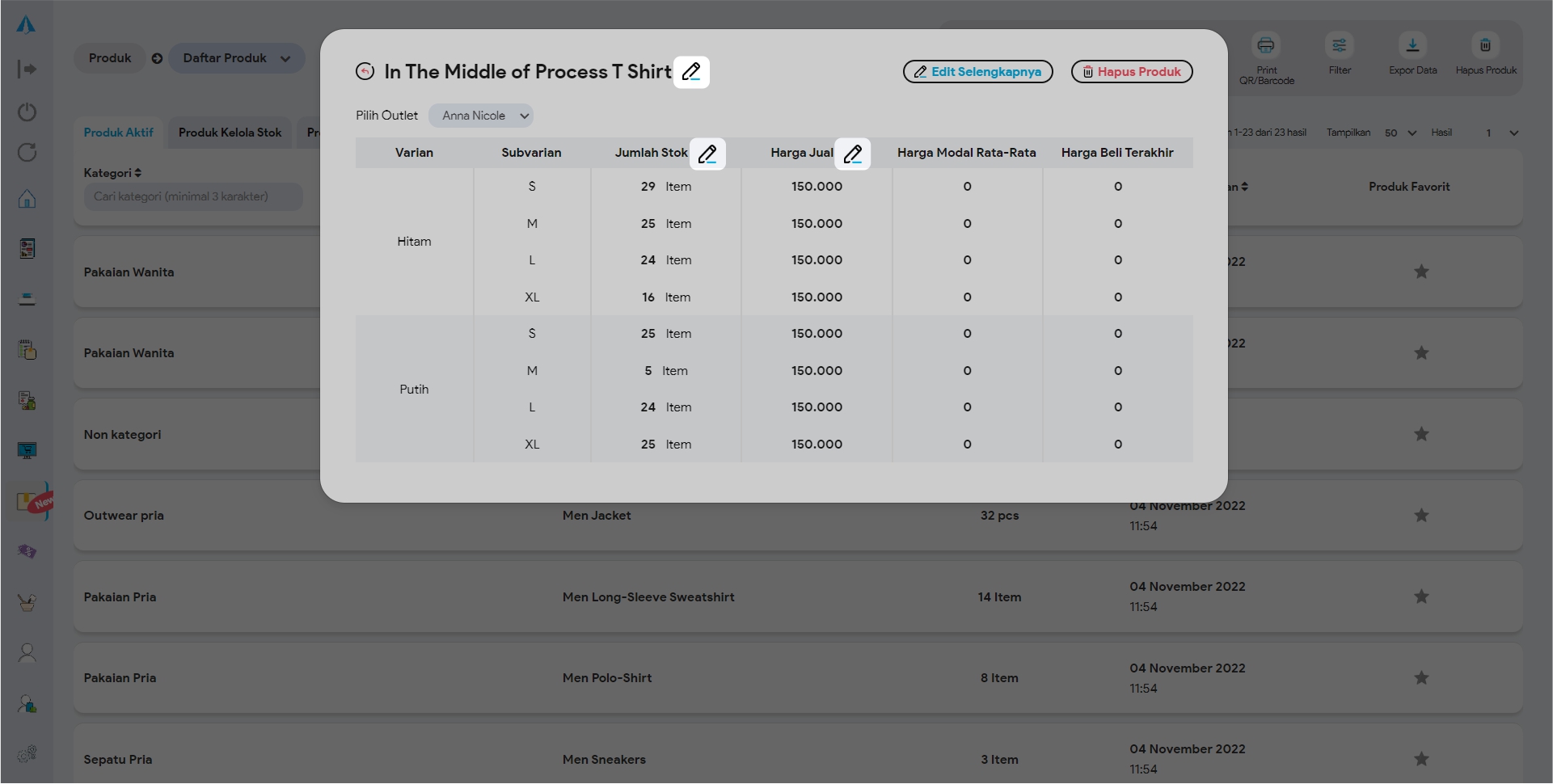Click the Jumlah Stok edit pencil icon
Screen dimensions: 1553x784
tap(707, 154)
